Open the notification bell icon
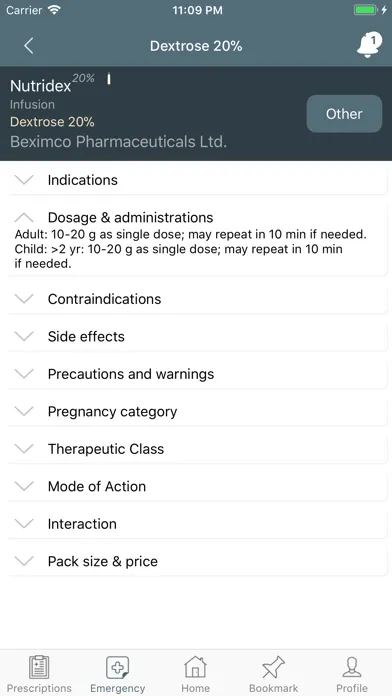The height and width of the screenshot is (696, 392). tap(369, 44)
